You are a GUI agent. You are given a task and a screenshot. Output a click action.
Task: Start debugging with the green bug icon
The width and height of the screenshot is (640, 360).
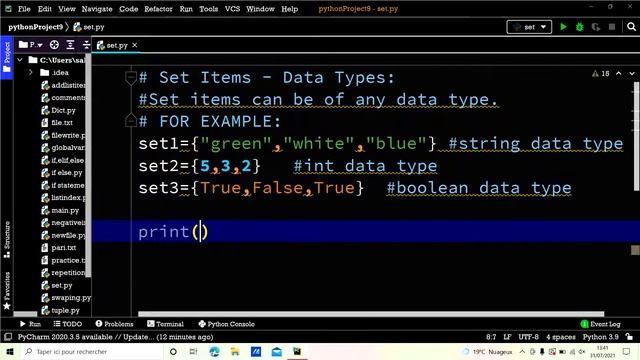click(x=580, y=27)
